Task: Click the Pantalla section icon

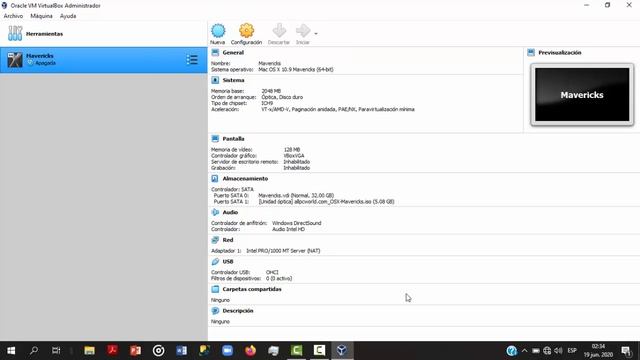Action: pos(215,139)
